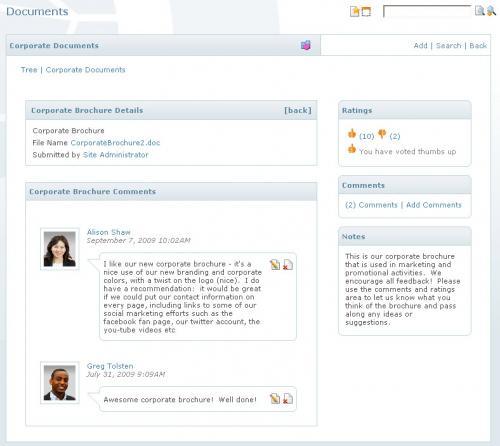The image size is (500, 446).
Task: Click inside the top search input field
Action: point(427,11)
